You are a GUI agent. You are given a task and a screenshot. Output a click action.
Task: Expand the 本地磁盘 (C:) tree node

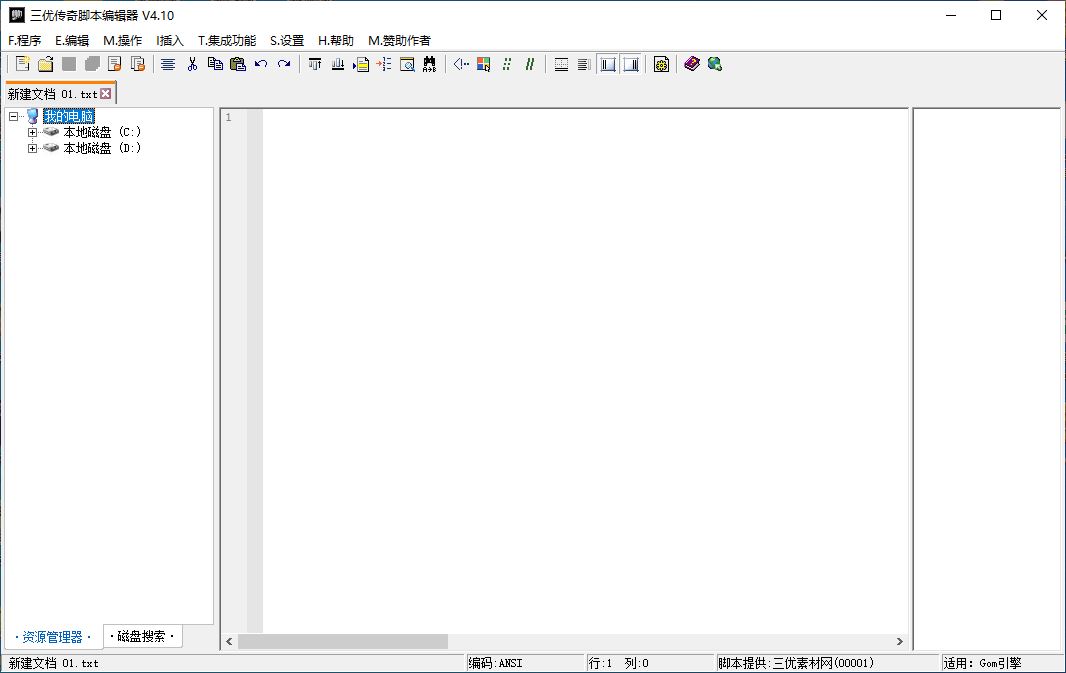33,132
